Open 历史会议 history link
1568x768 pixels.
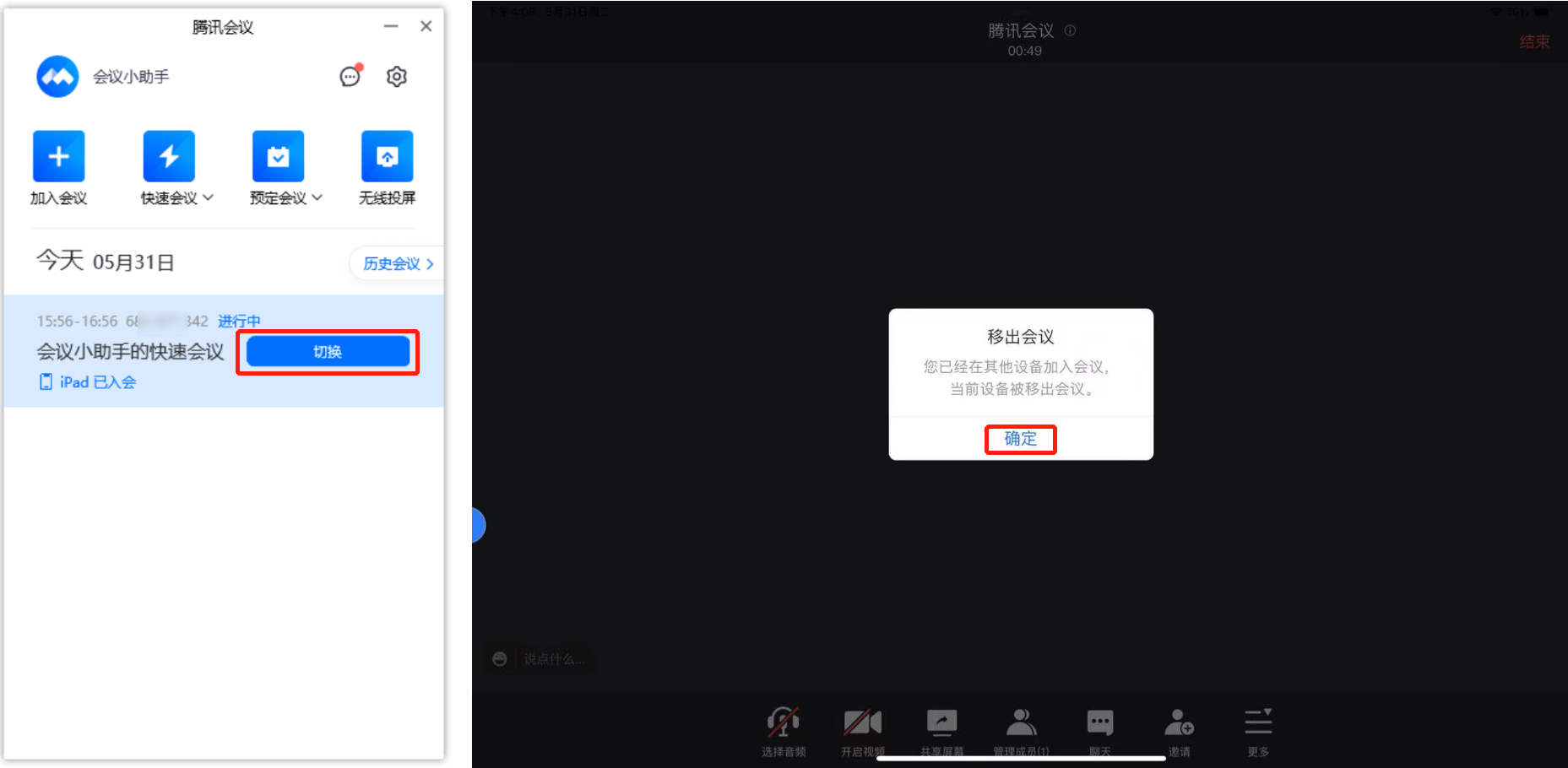pos(398,264)
